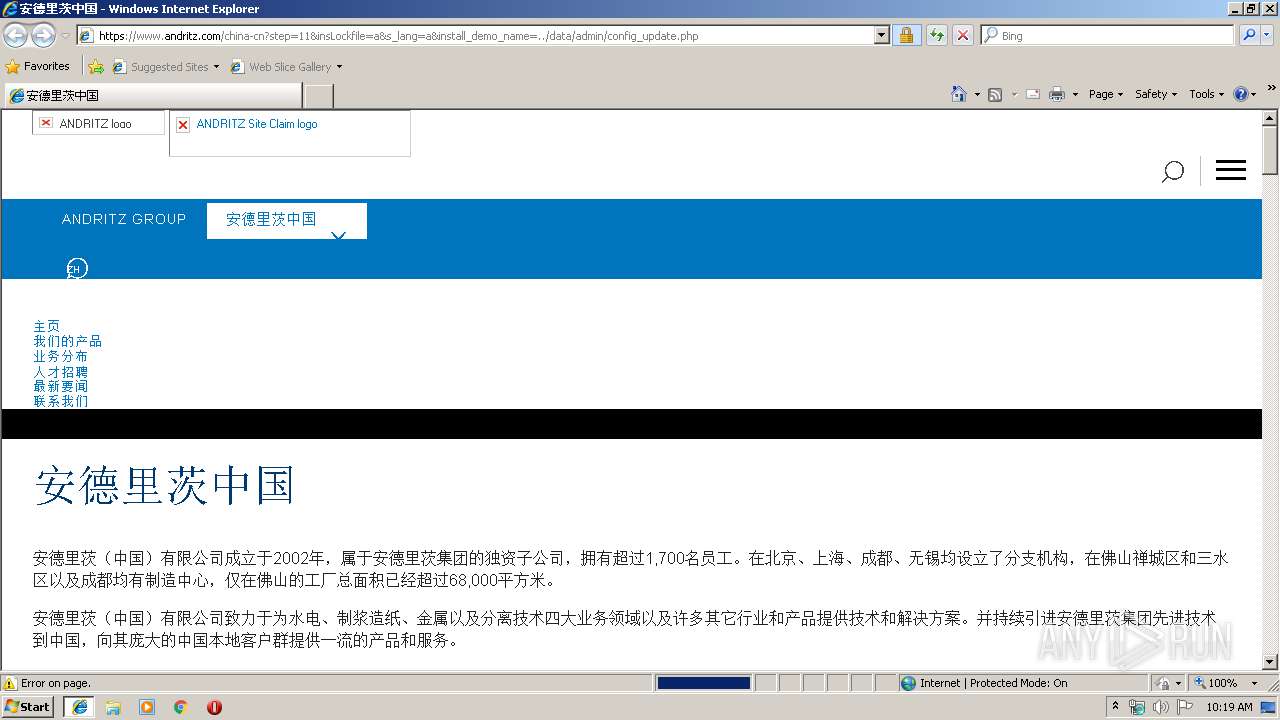This screenshot has height=720, width=1280.
Task: Click the ZH language selector icon
Action: [77, 268]
